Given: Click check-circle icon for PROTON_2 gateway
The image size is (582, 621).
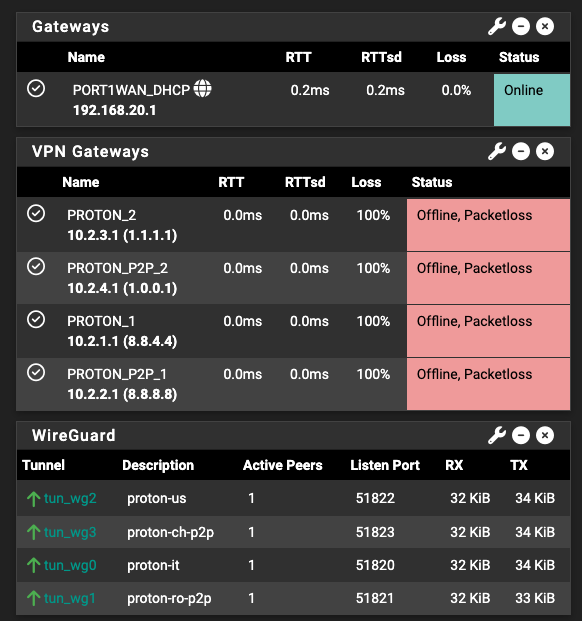Looking at the screenshot, I should pos(36,213).
